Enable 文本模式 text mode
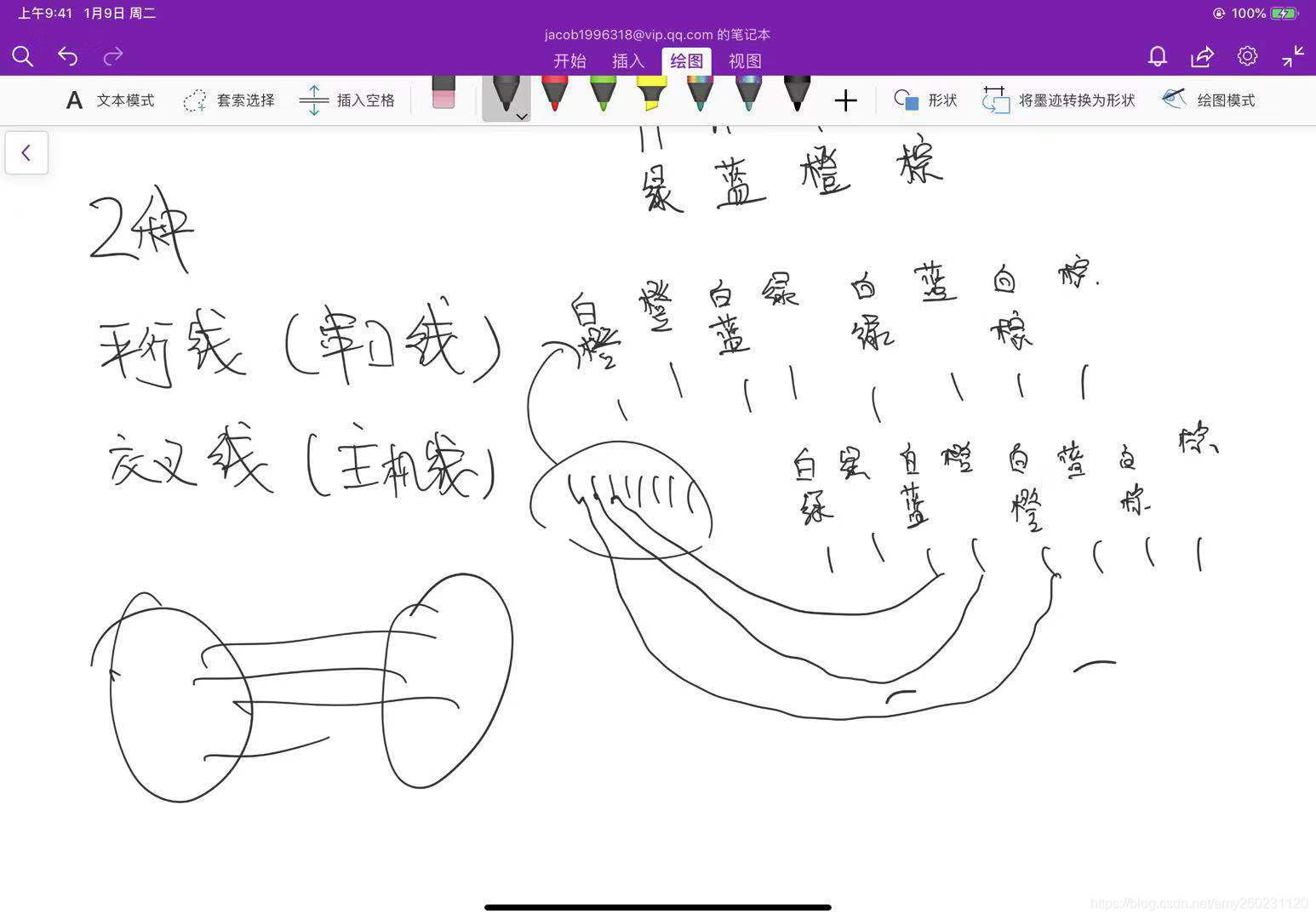The height and width of the screenshot is (919, 1316). pyautogui.click(x=110, y=100)
